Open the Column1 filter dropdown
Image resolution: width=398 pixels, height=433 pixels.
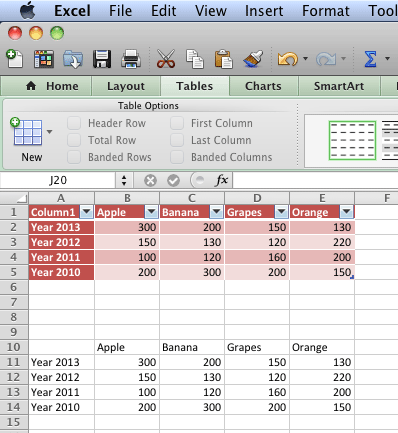(x=87, y=212)
